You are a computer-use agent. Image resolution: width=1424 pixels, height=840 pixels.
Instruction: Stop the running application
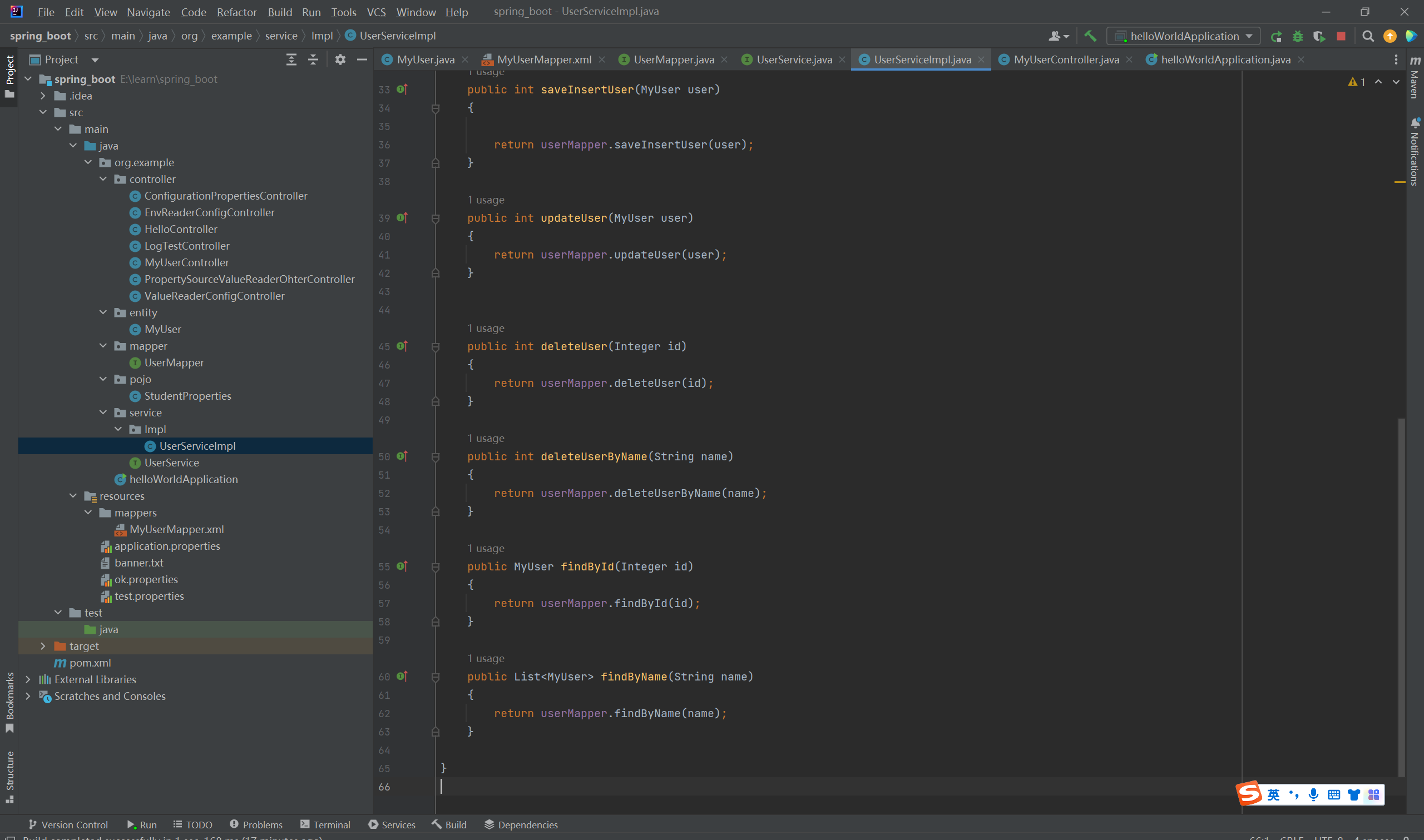click(x=1341, y=36)
